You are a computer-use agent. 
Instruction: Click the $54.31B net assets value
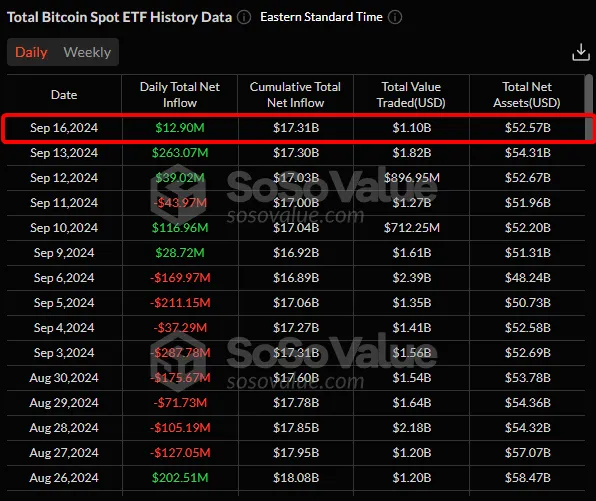coord(528,153)
